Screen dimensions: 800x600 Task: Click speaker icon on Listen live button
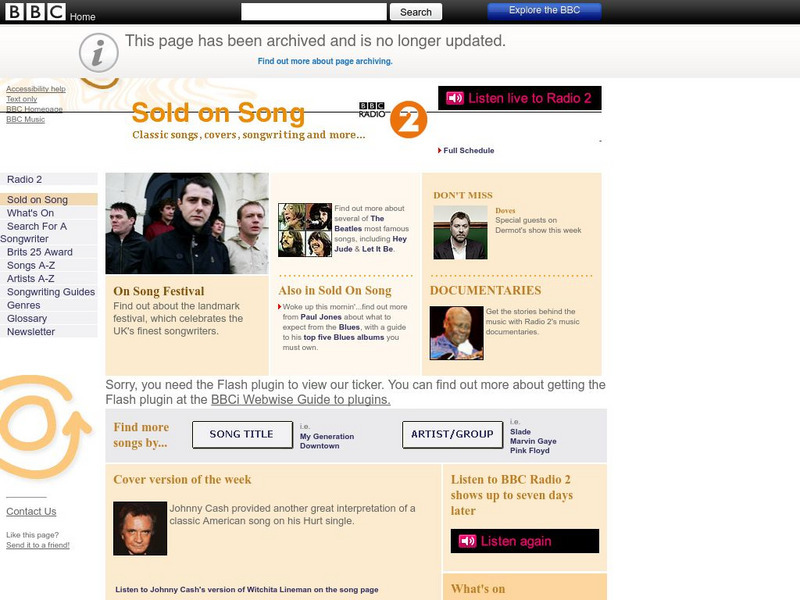click(x=455, y=98)
